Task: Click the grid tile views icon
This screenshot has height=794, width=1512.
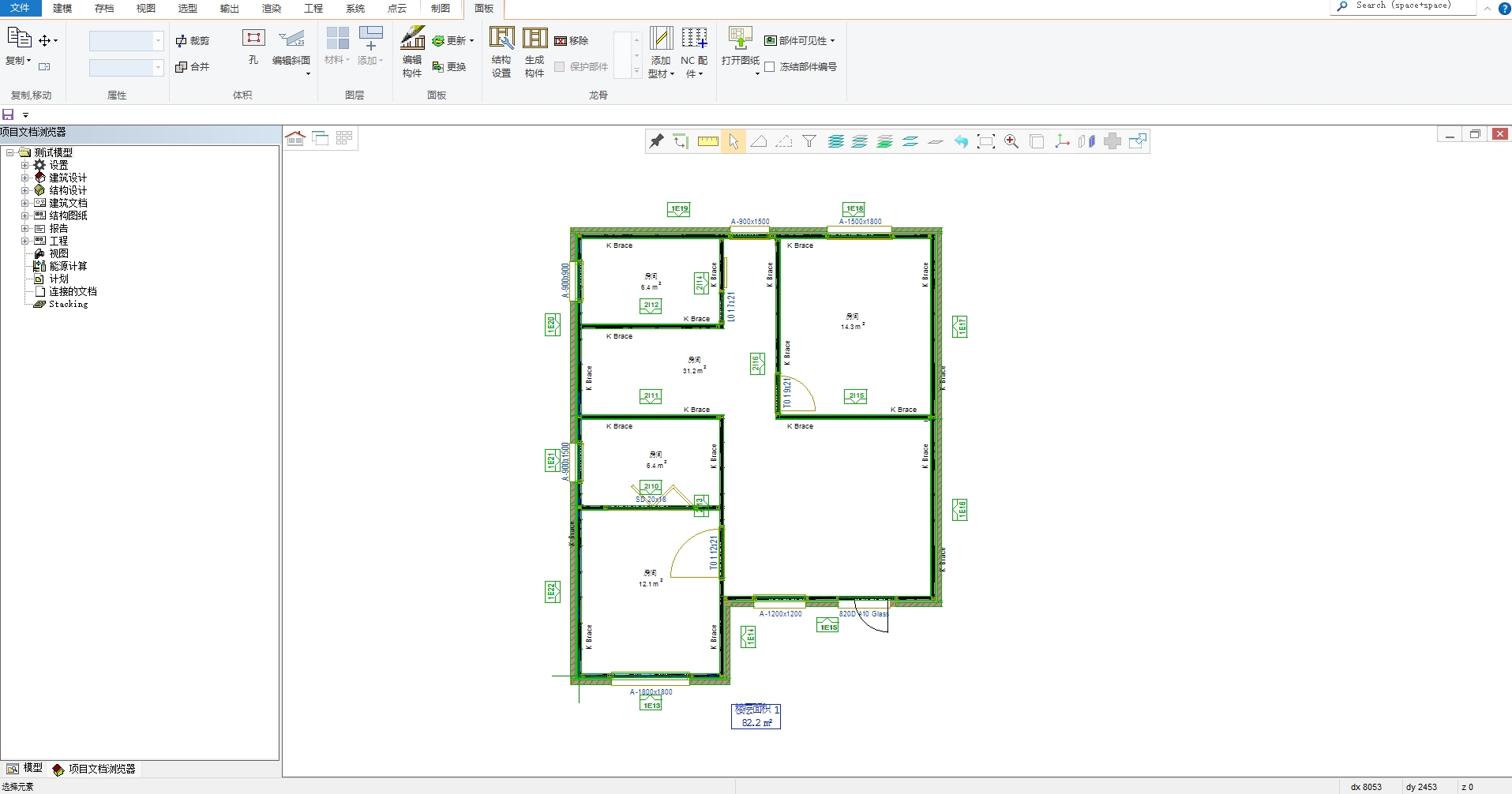Action: coord(344,138)
